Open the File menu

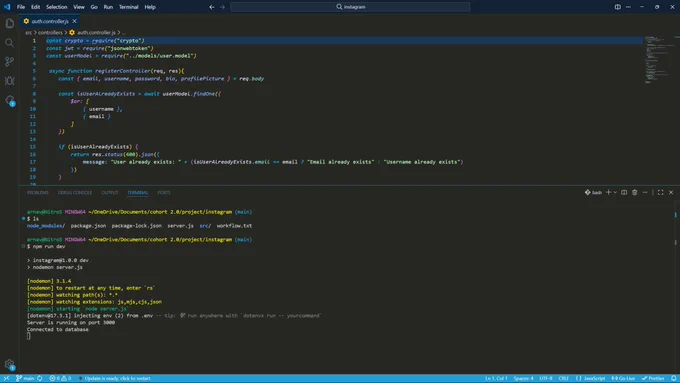click(x=21, y=7)
